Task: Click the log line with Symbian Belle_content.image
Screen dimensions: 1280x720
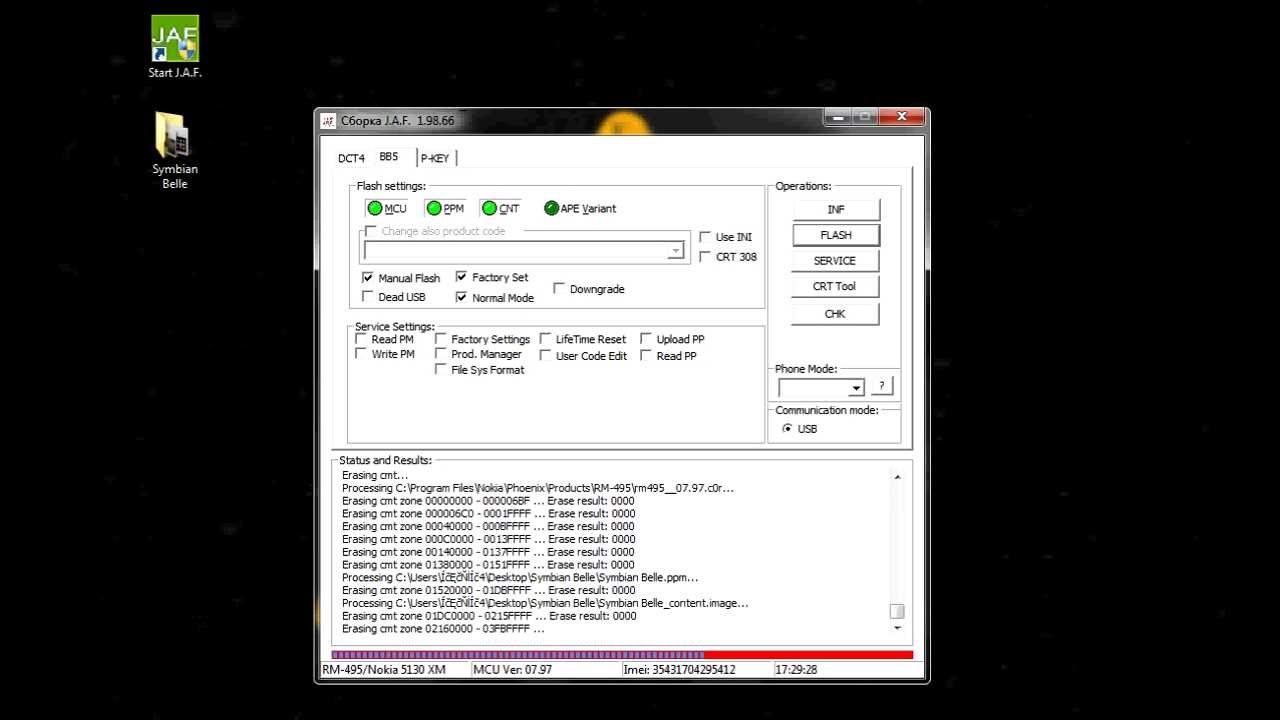Action: (x=545, y=603)
